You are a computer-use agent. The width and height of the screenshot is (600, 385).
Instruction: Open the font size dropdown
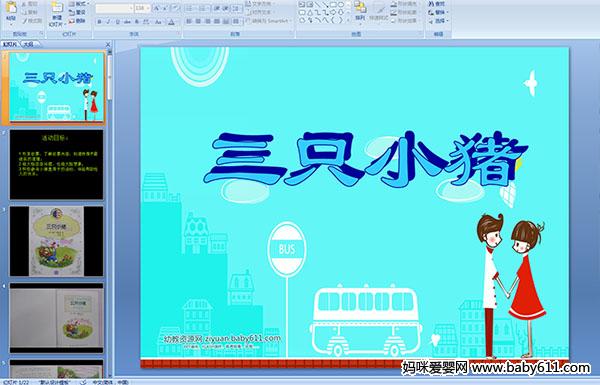tap(148, 8)
